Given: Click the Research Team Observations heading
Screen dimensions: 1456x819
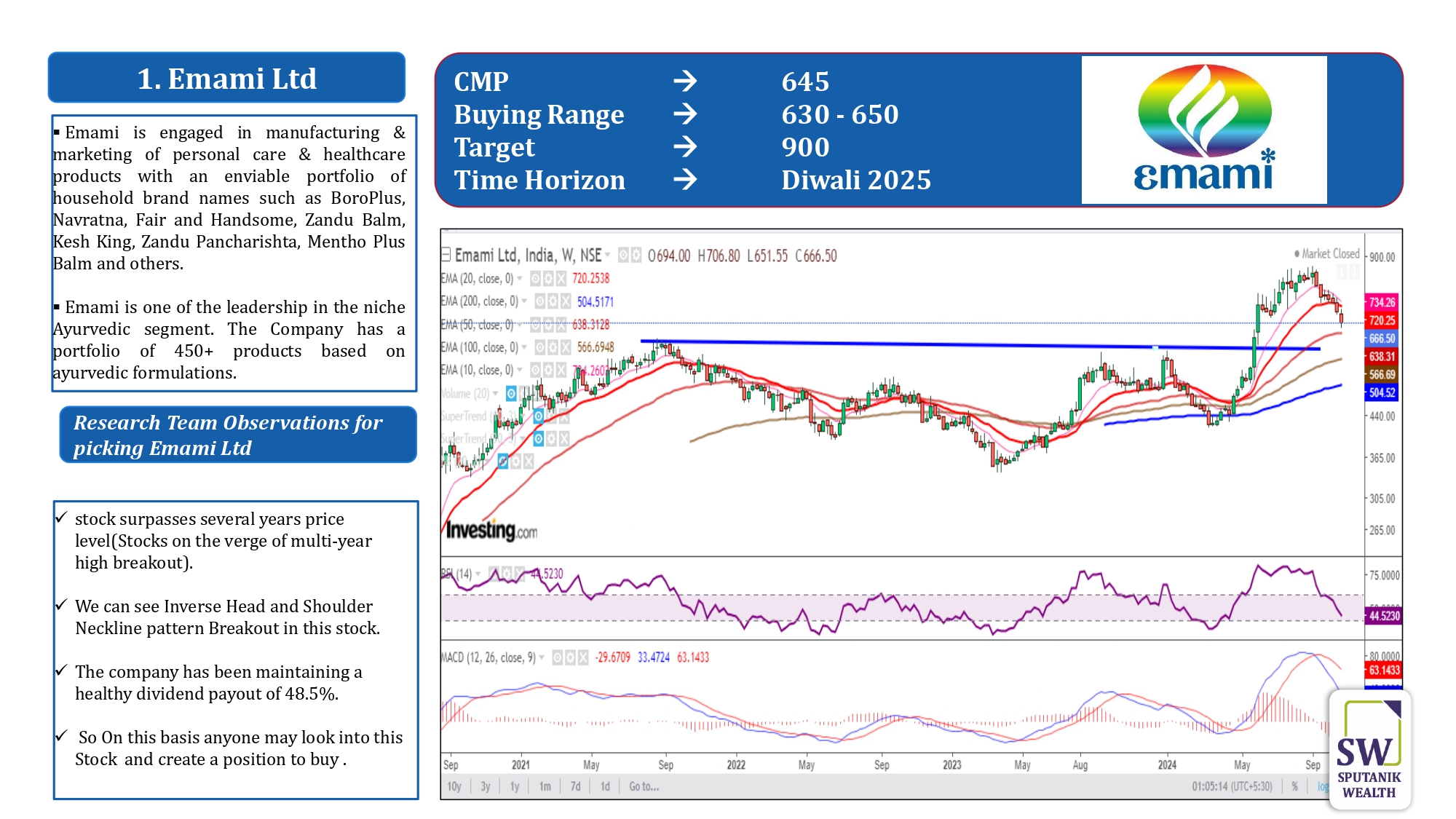Looking at the screenshot, I should tap(238, 435).
